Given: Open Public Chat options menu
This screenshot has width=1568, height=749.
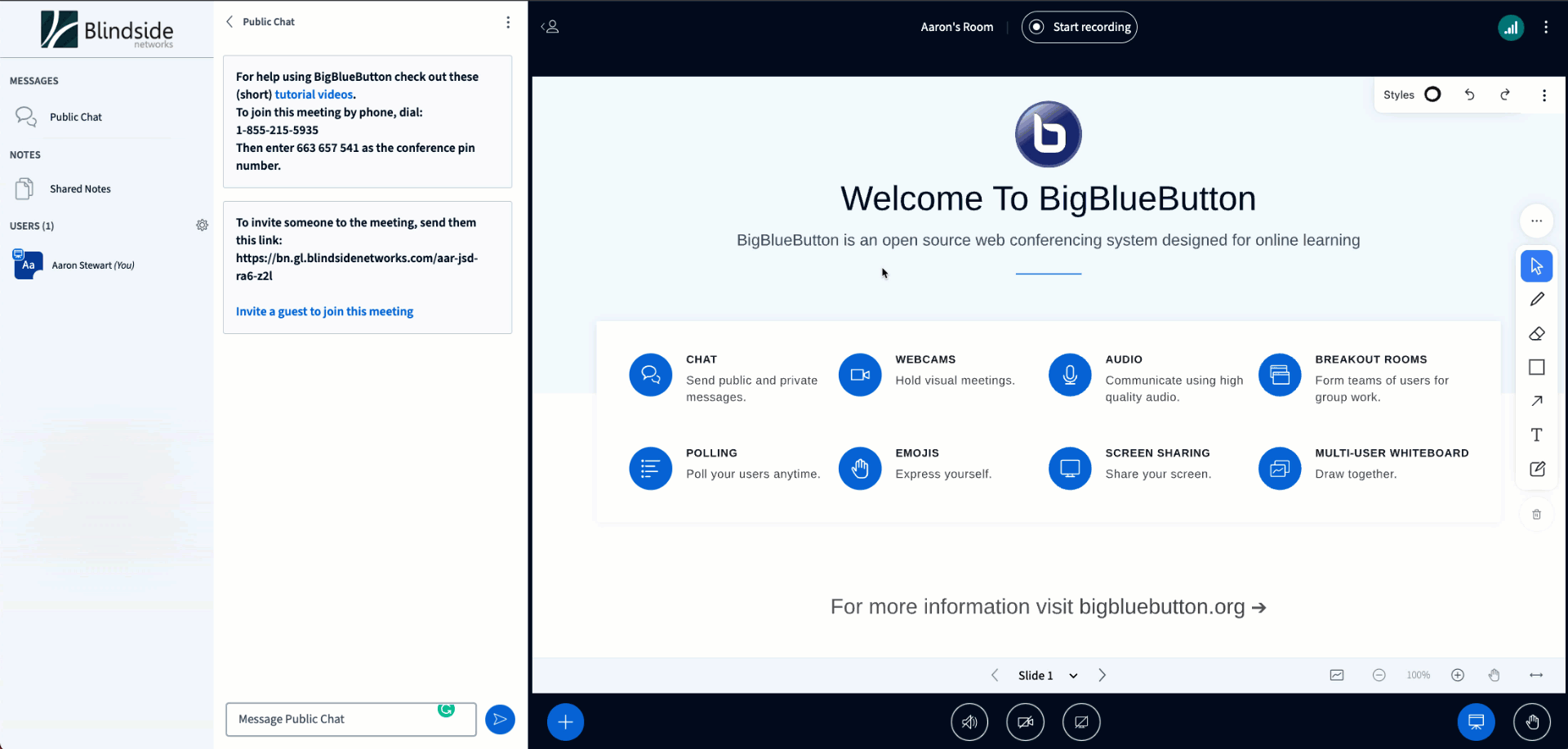Looking at the screenshot, I should (508, 22).
